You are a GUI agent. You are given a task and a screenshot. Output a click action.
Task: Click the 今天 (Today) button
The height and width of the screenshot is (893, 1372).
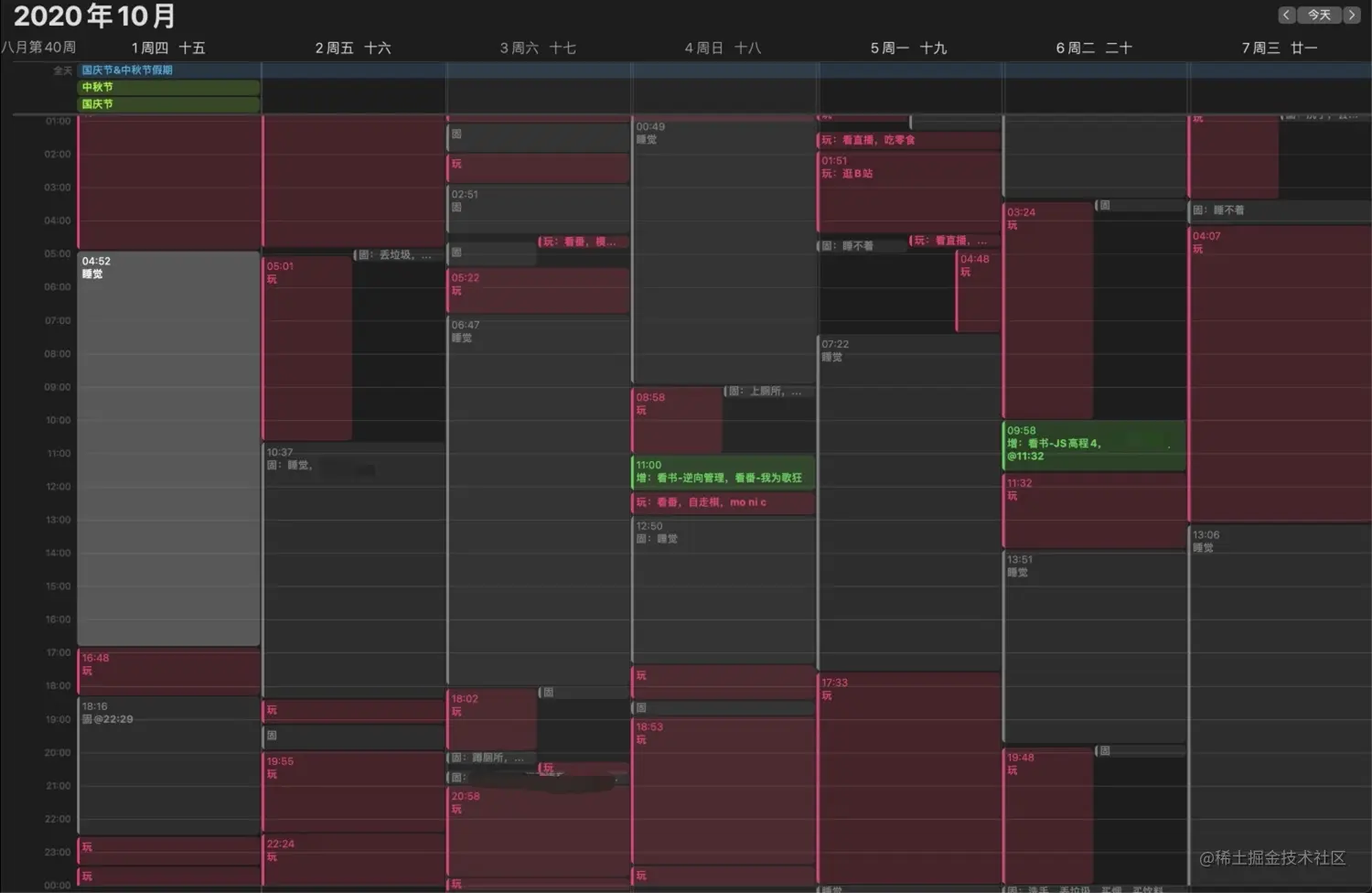click(1318, 15)
